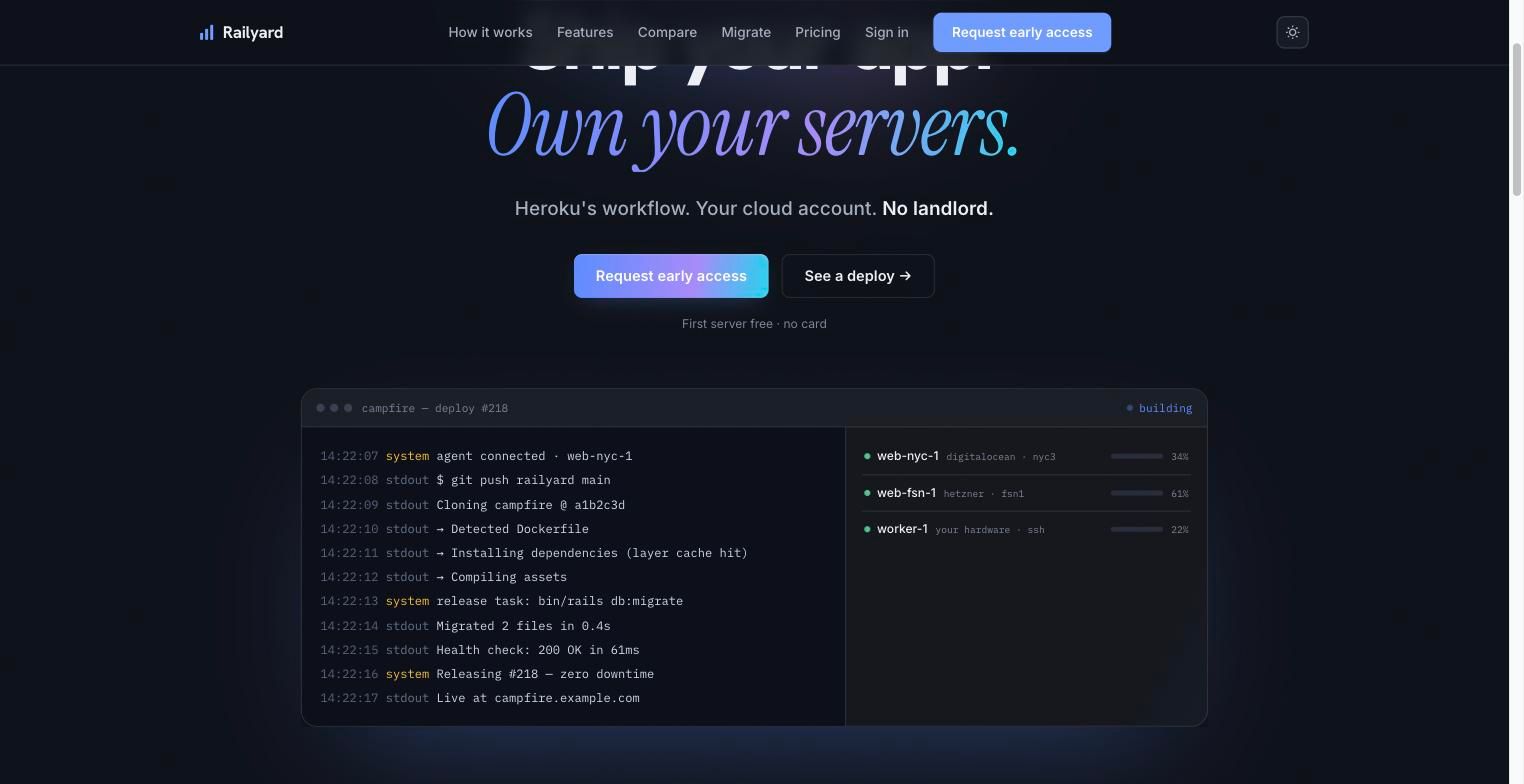Open the Migrate nav item
The width and height of the screenshot is (1524, 784).
click(x=746, y=32)
